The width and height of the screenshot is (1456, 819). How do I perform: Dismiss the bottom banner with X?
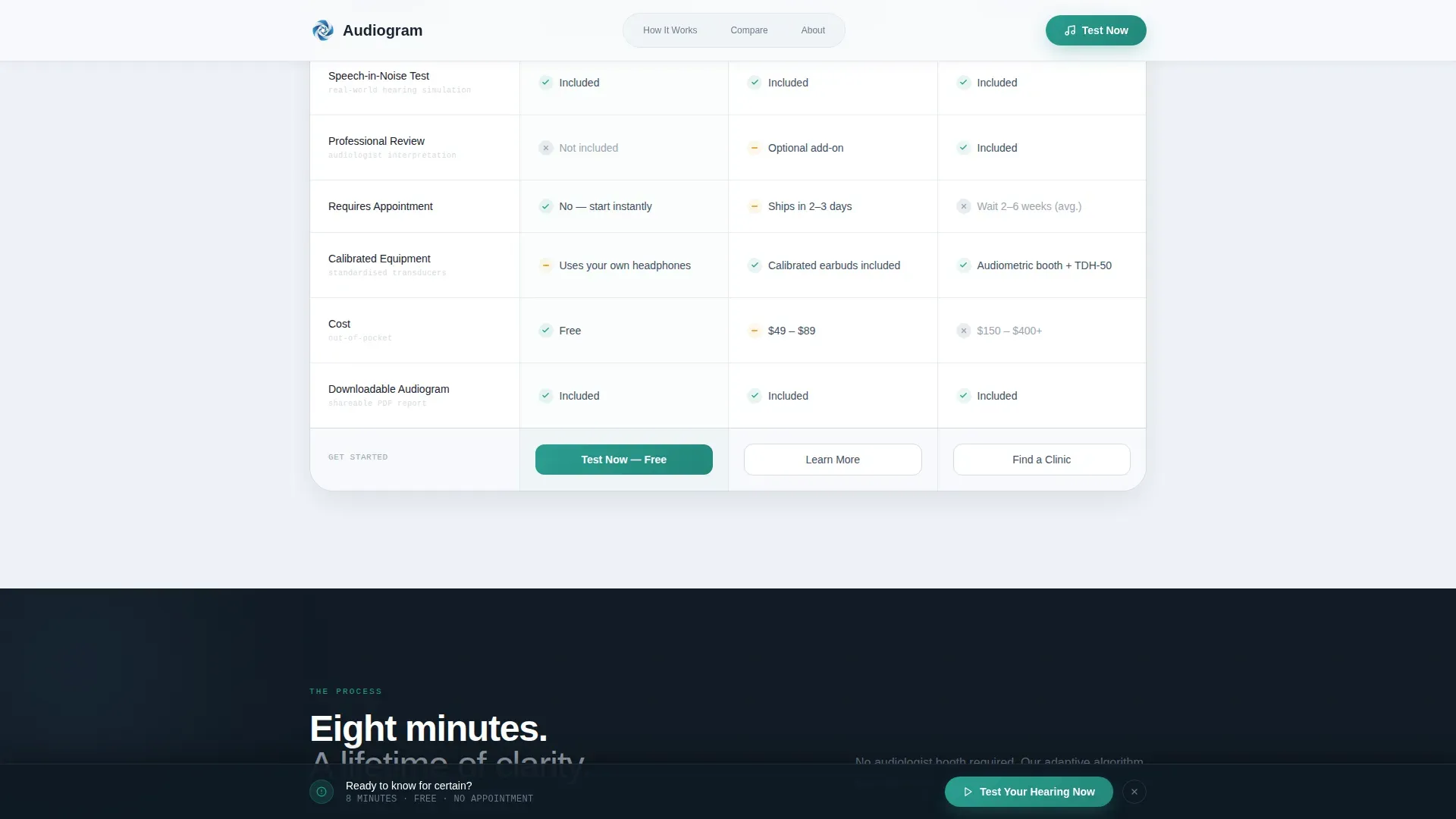(x=1134, y=792)
